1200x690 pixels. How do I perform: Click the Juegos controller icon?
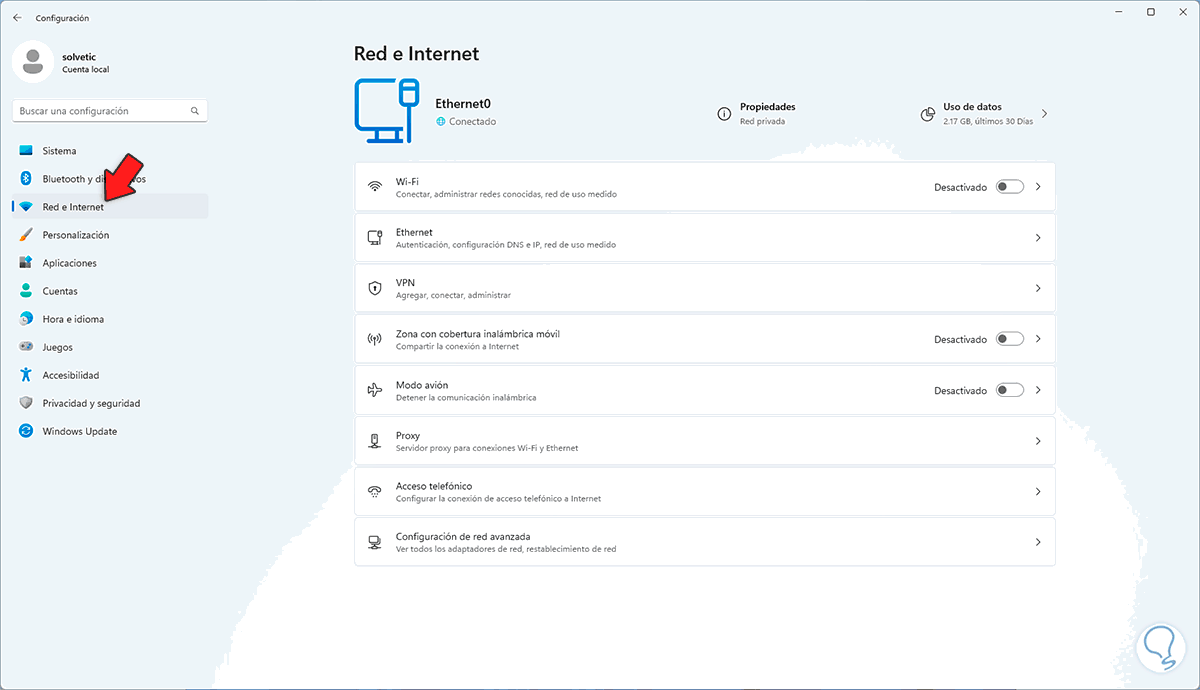26,347
